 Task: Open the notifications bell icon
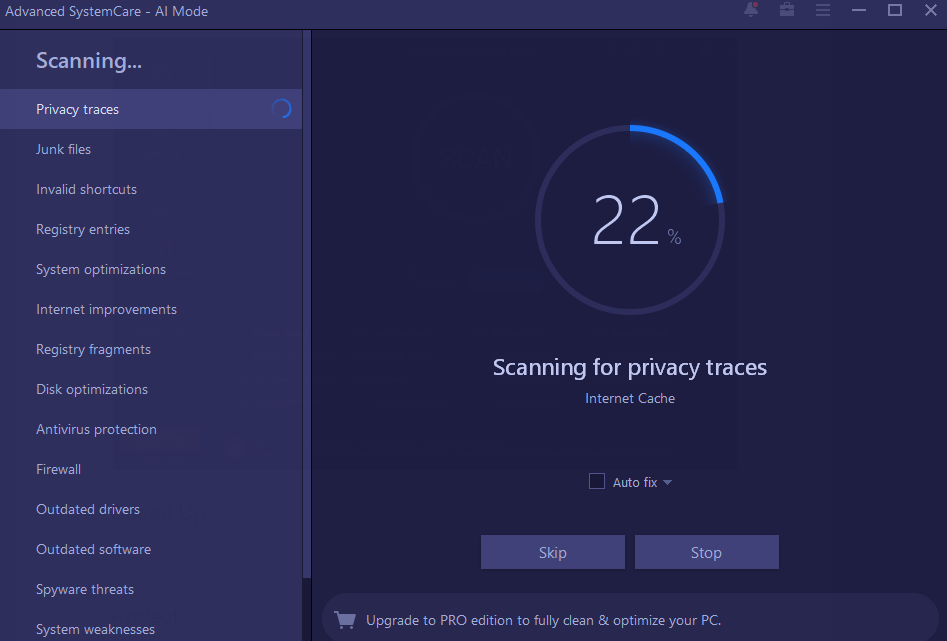(751, 10)
